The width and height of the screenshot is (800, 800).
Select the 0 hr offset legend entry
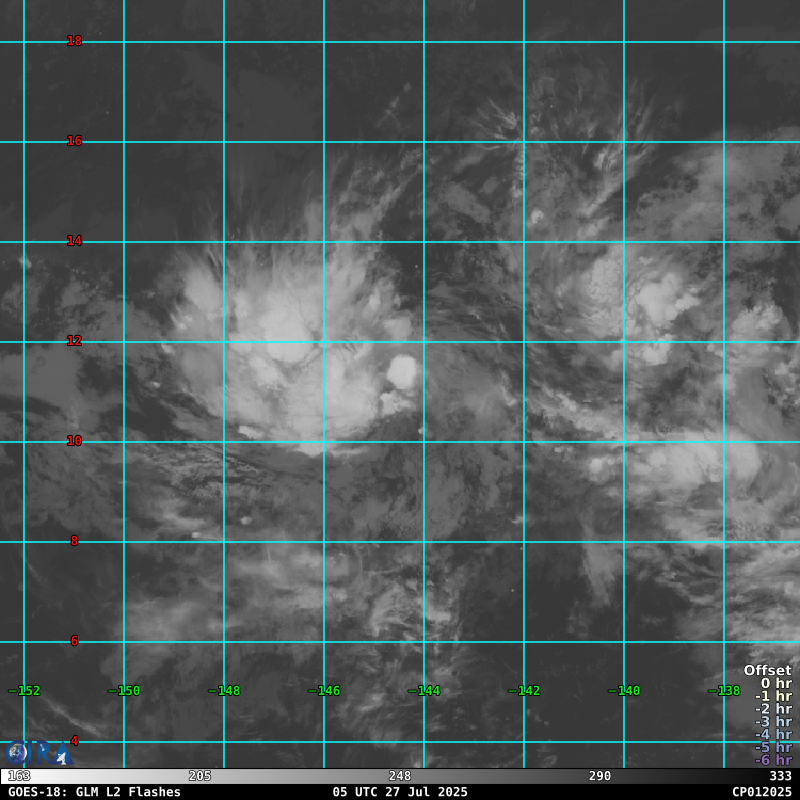775,684
